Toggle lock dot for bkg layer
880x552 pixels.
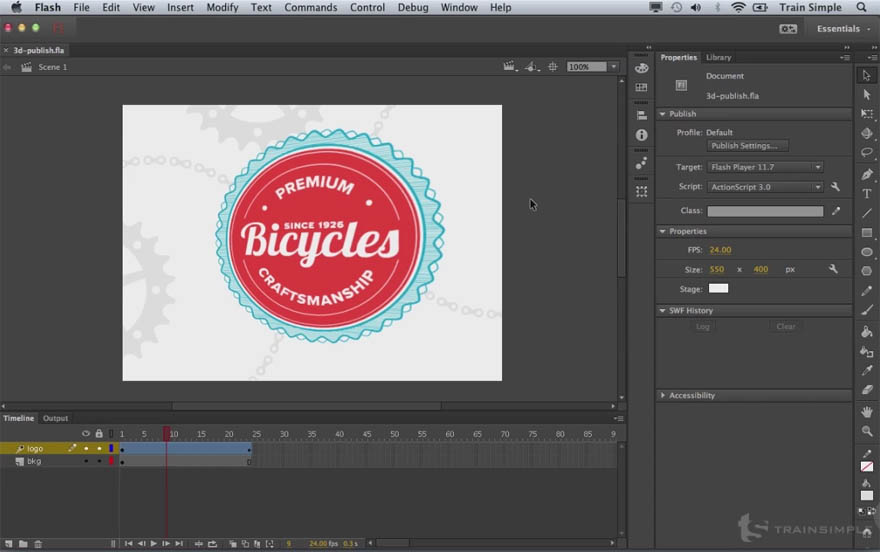99,461
